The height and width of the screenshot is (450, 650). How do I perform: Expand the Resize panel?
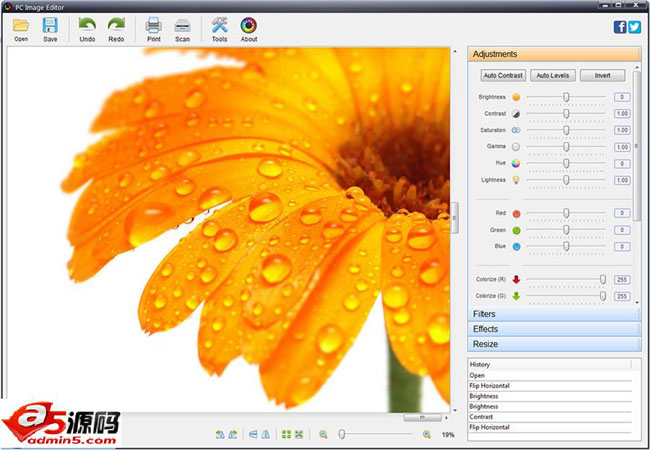(x=555, y=344)
